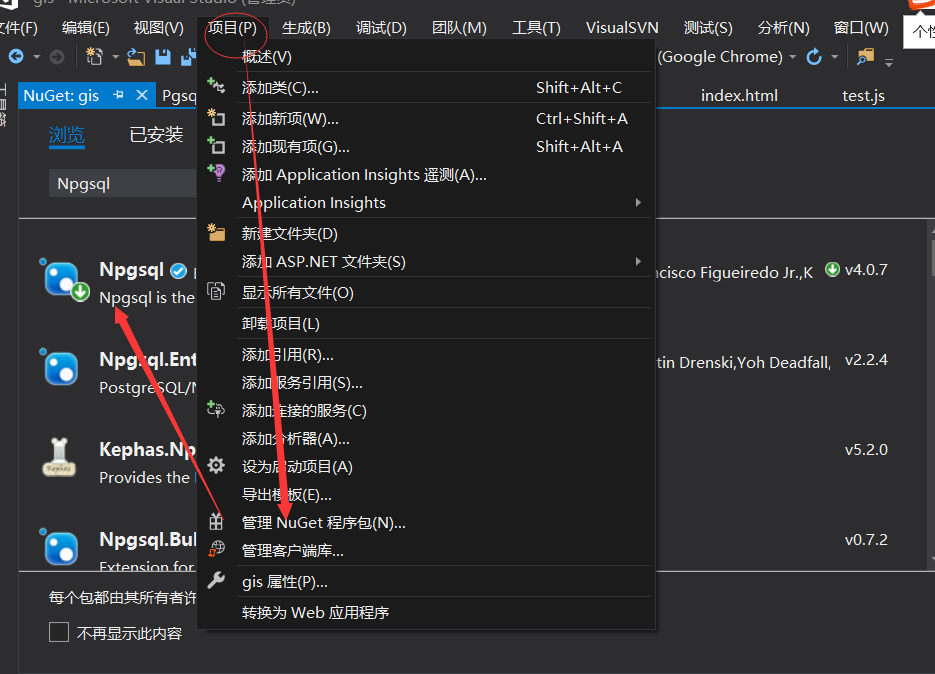Image resolution: width=935 pixels, height=674 pixels.
Task: Click the Set as StartUp Project gear icon
Action: pos(216,465)
